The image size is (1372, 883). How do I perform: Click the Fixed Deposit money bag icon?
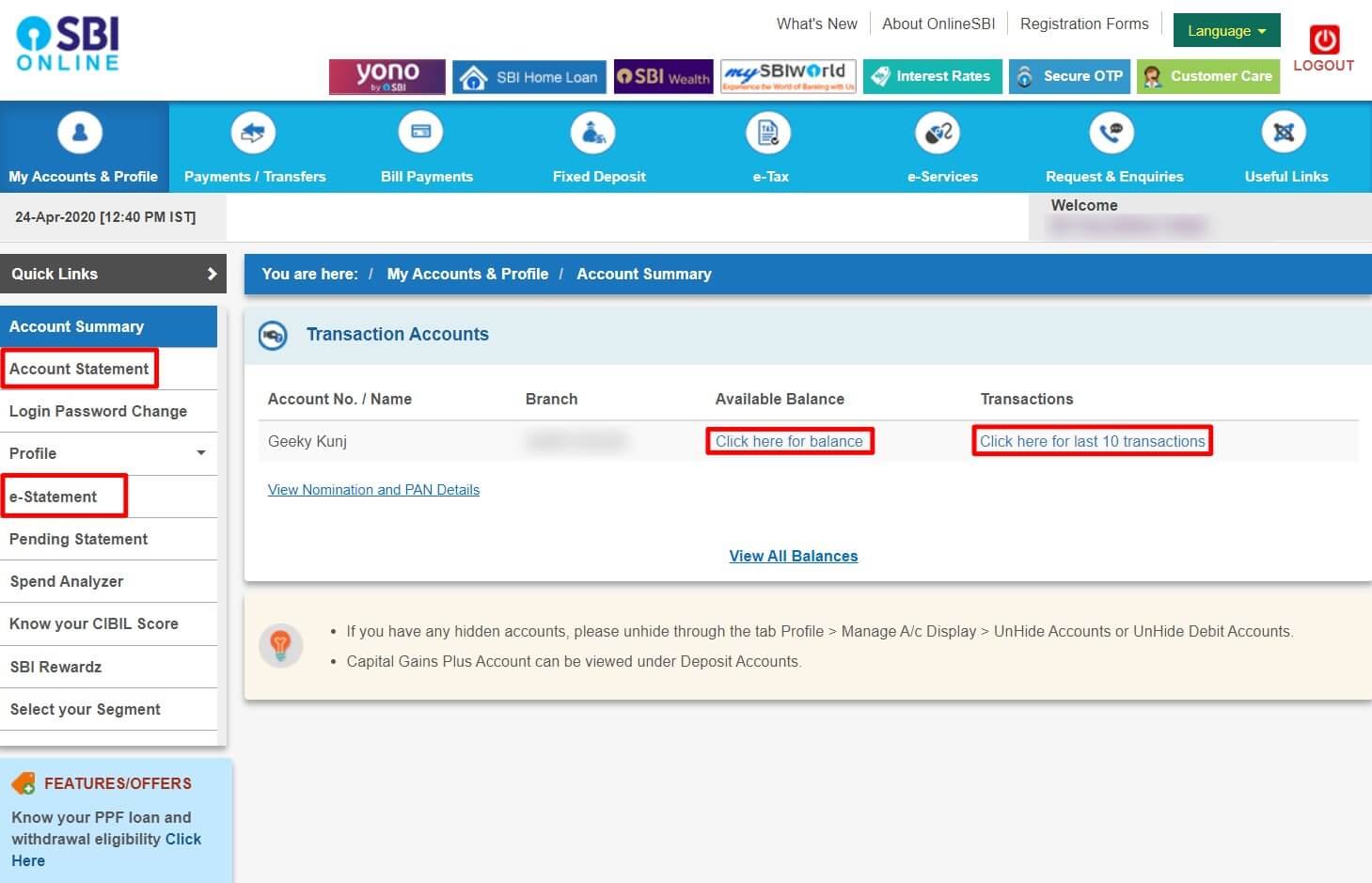[x=593, y=133]
